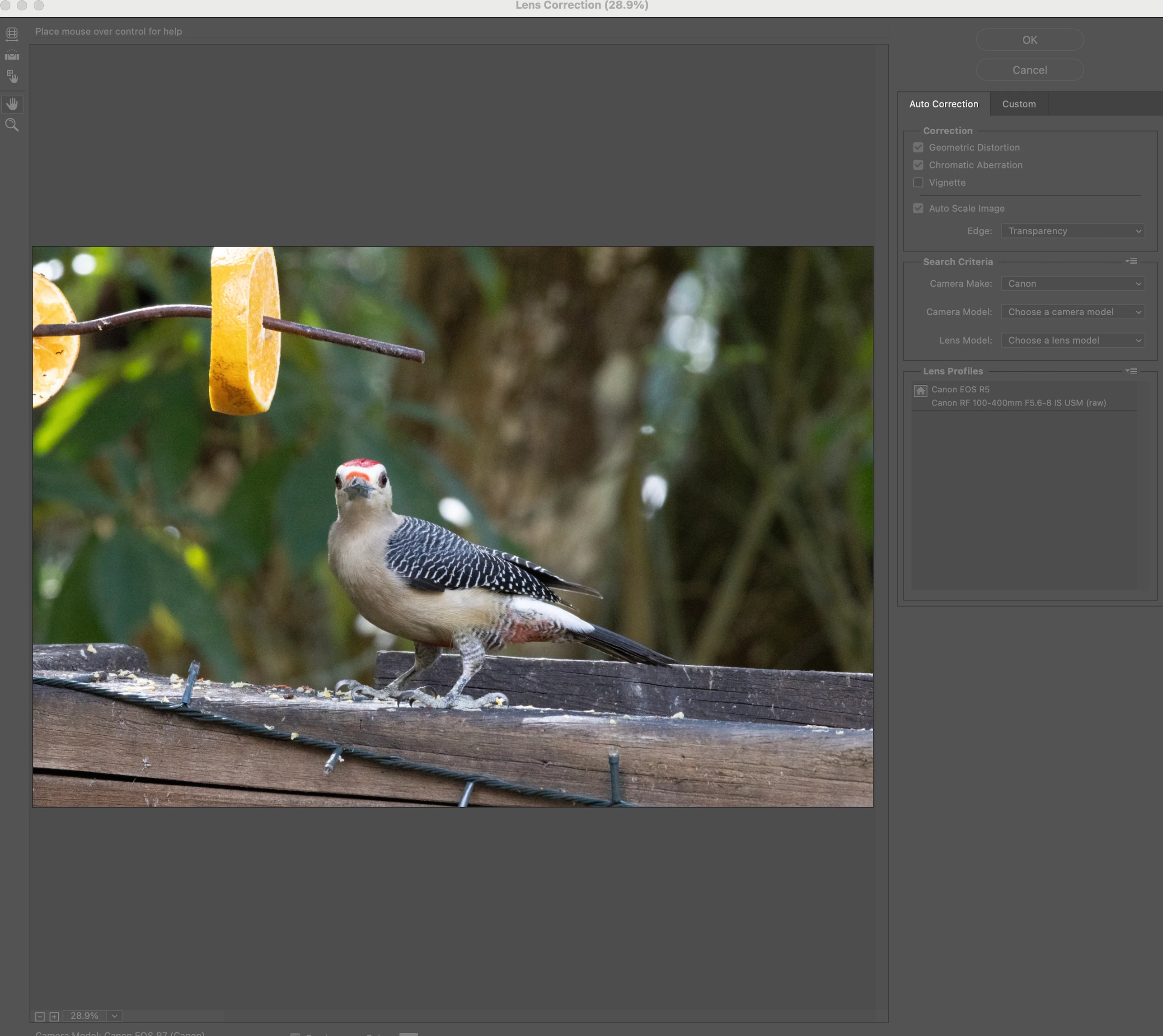Select the Remove Distortion tool

point(12,34)
